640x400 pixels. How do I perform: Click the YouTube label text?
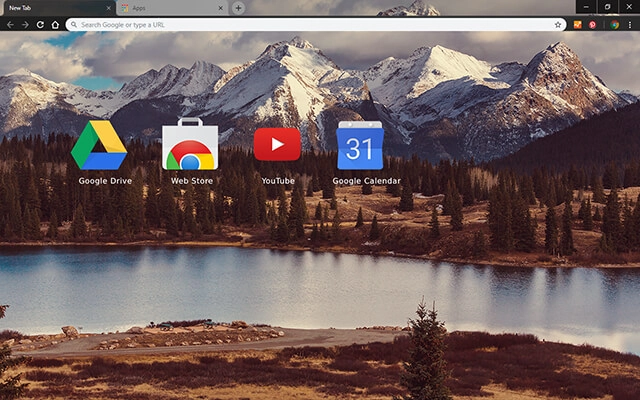(278, 181)
